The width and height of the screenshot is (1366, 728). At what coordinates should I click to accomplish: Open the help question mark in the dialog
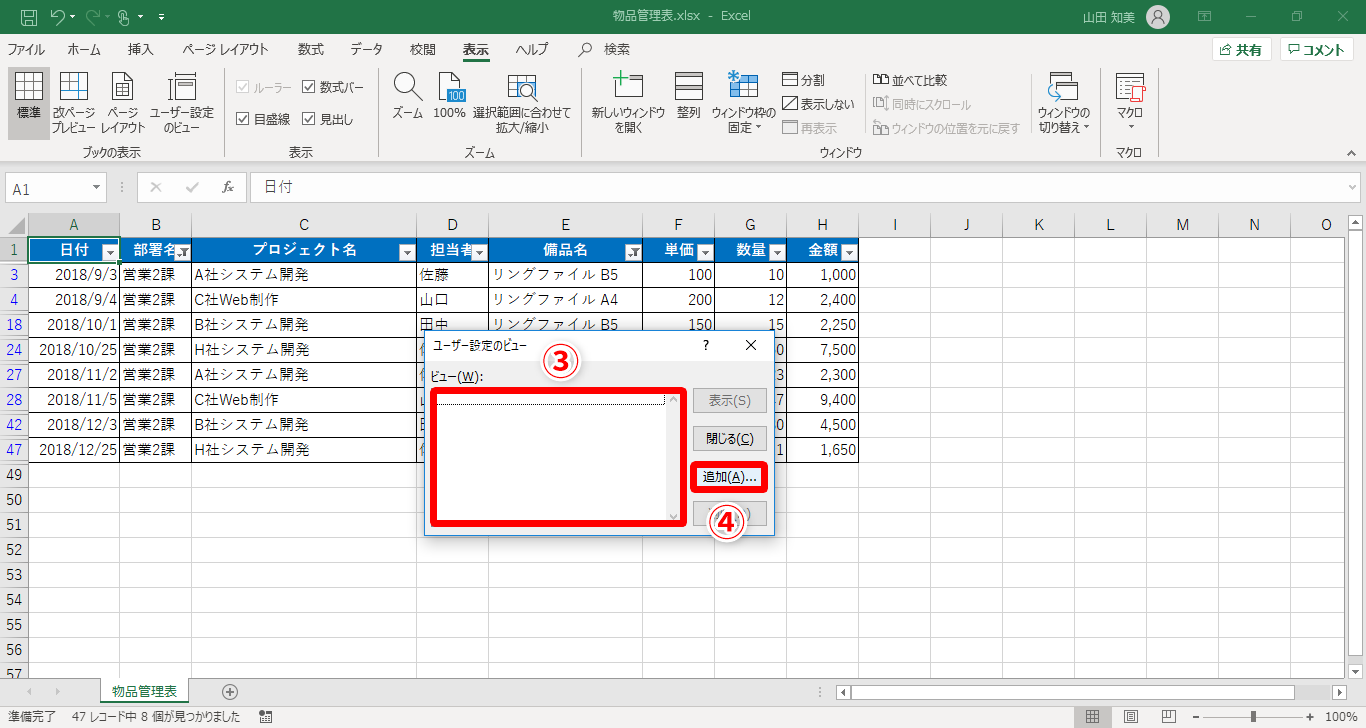point(706,345)
